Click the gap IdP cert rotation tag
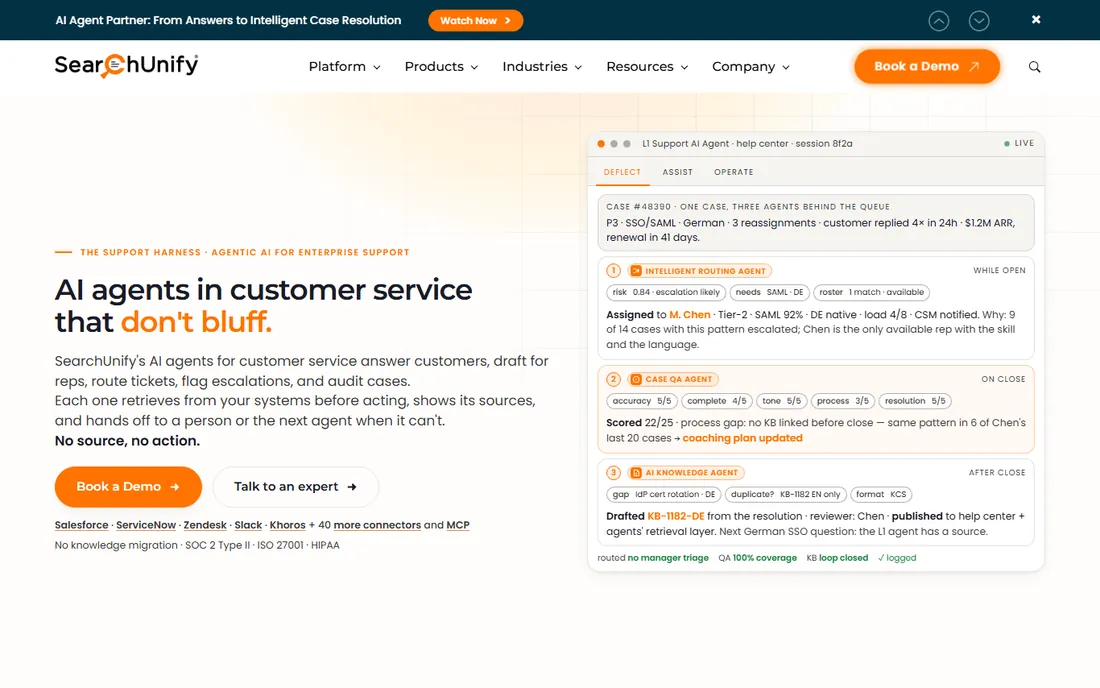The image size is (1100, 688). (664, 494)
